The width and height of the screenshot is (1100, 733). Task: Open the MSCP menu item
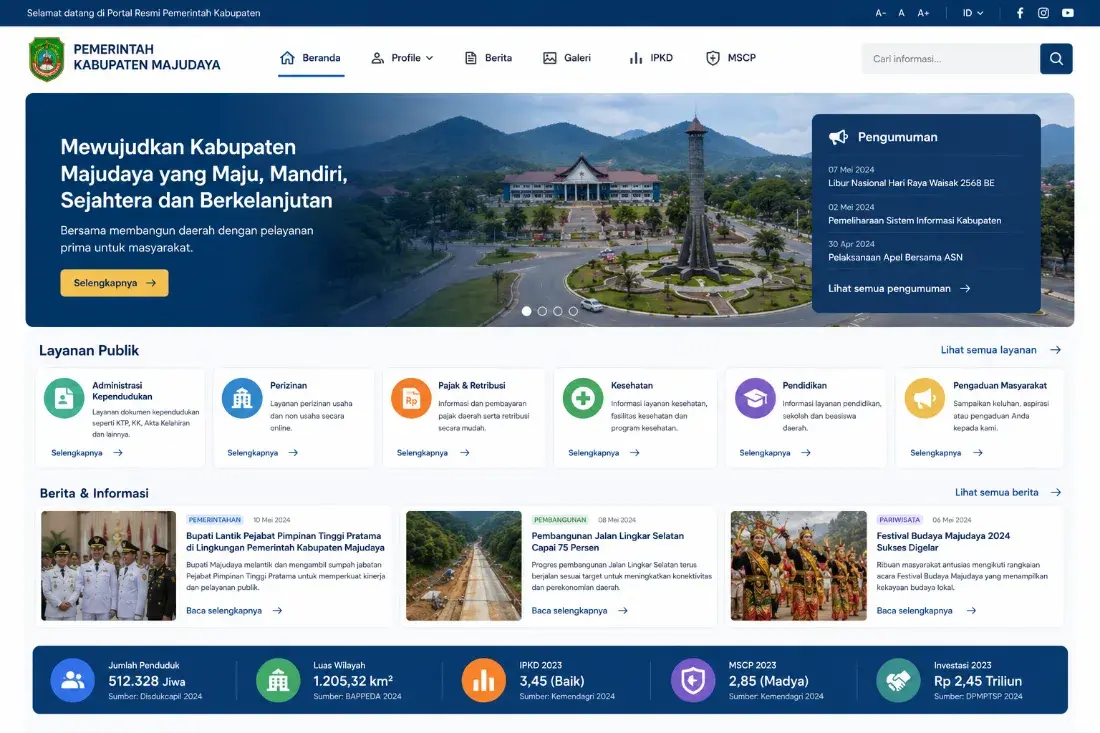point(731,58)
